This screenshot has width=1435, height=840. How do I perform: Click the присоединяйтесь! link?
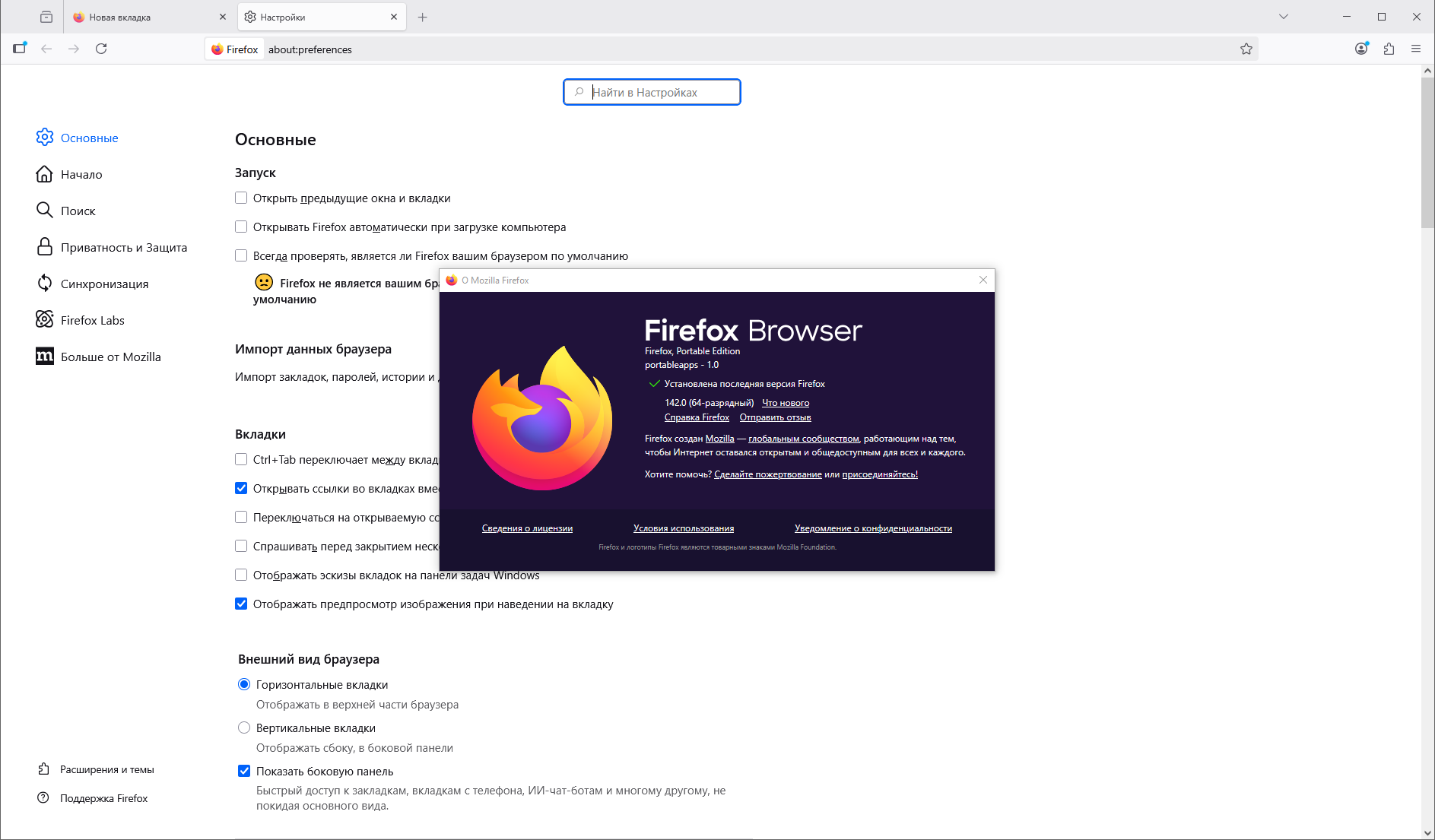[880, 474]
